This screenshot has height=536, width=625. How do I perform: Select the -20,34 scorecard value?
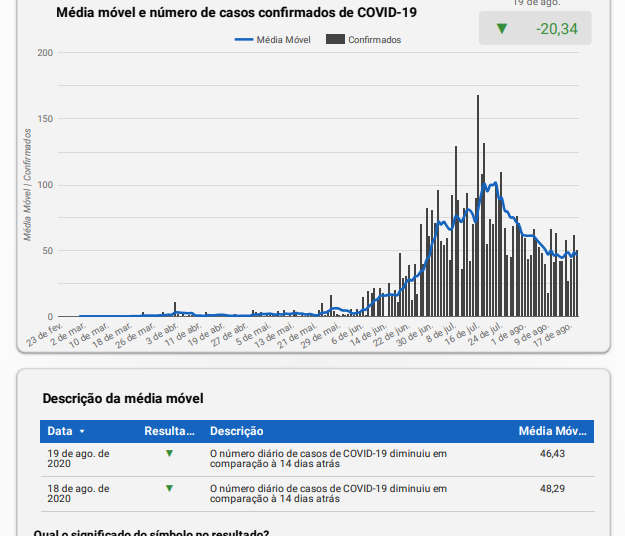556,28
